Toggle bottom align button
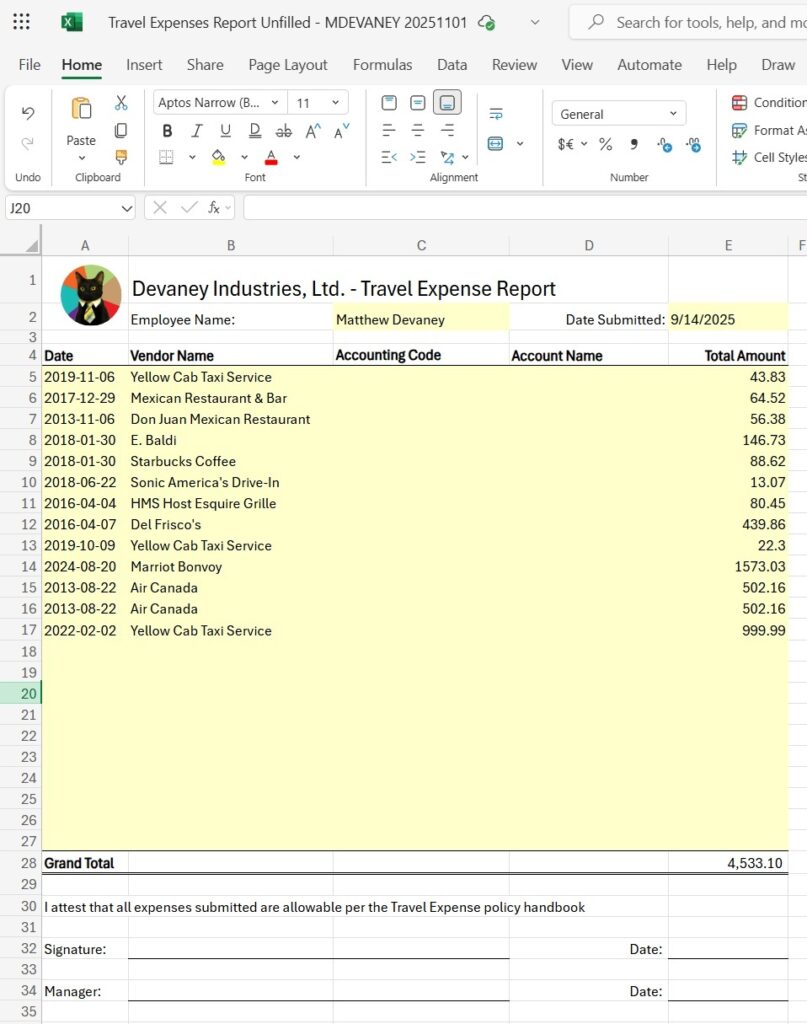This screenshot has height=1024, width=807. [446, 102]
